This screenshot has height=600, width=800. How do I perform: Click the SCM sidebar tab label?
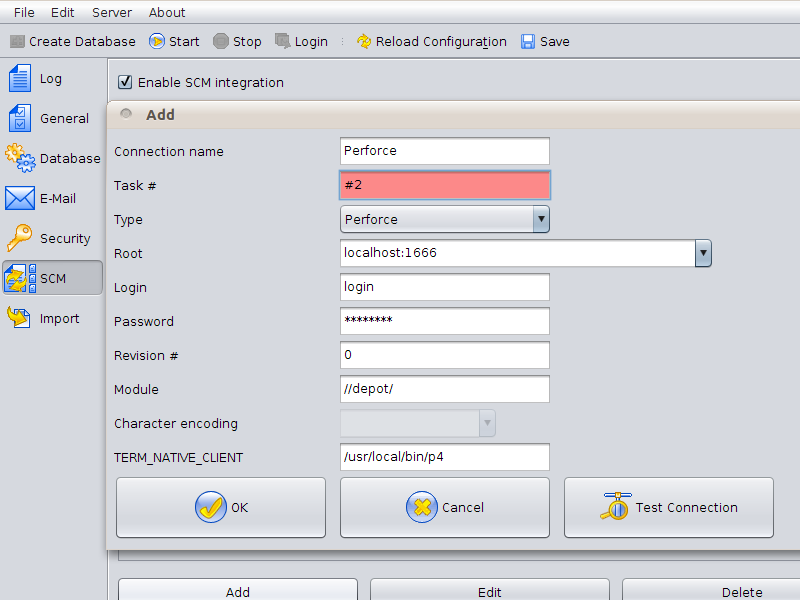point(53,279)
